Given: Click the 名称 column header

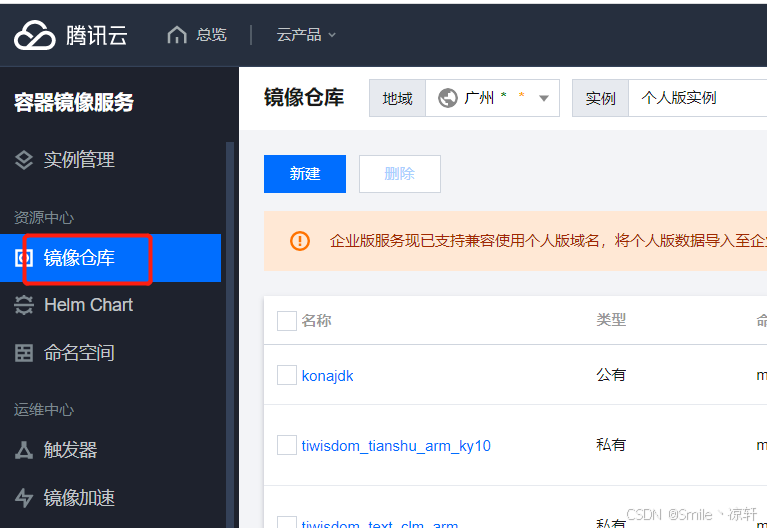Looking at the screenshot, I should [x=316, y=321].
